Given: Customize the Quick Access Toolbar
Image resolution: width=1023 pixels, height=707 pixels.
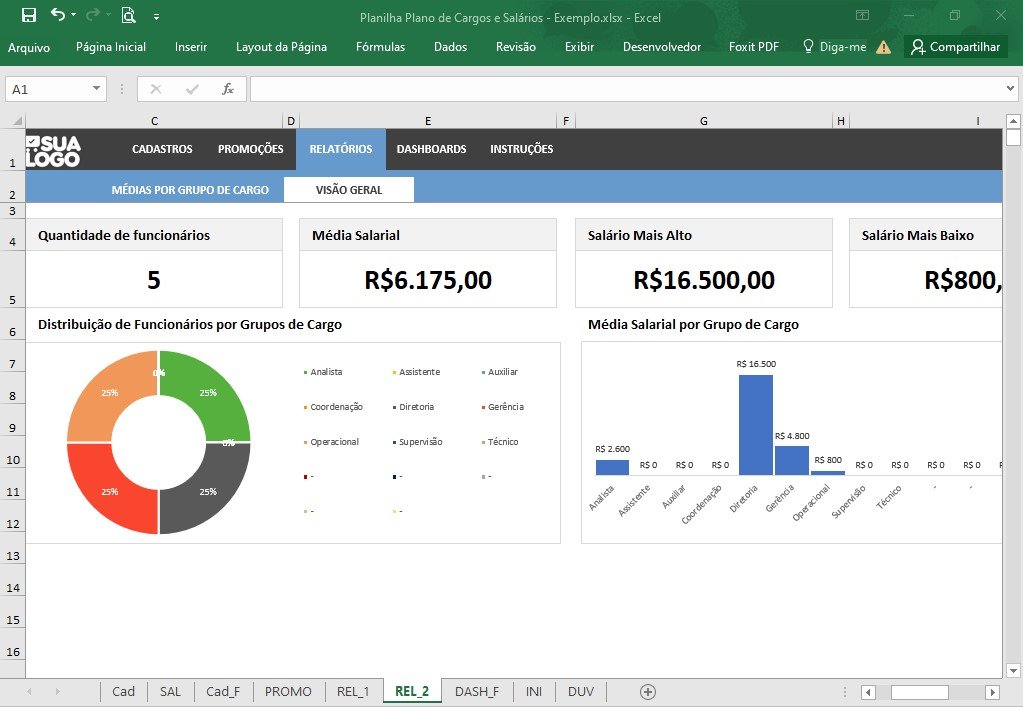Looking at the screenshot, I should click(x=157, y=17).
